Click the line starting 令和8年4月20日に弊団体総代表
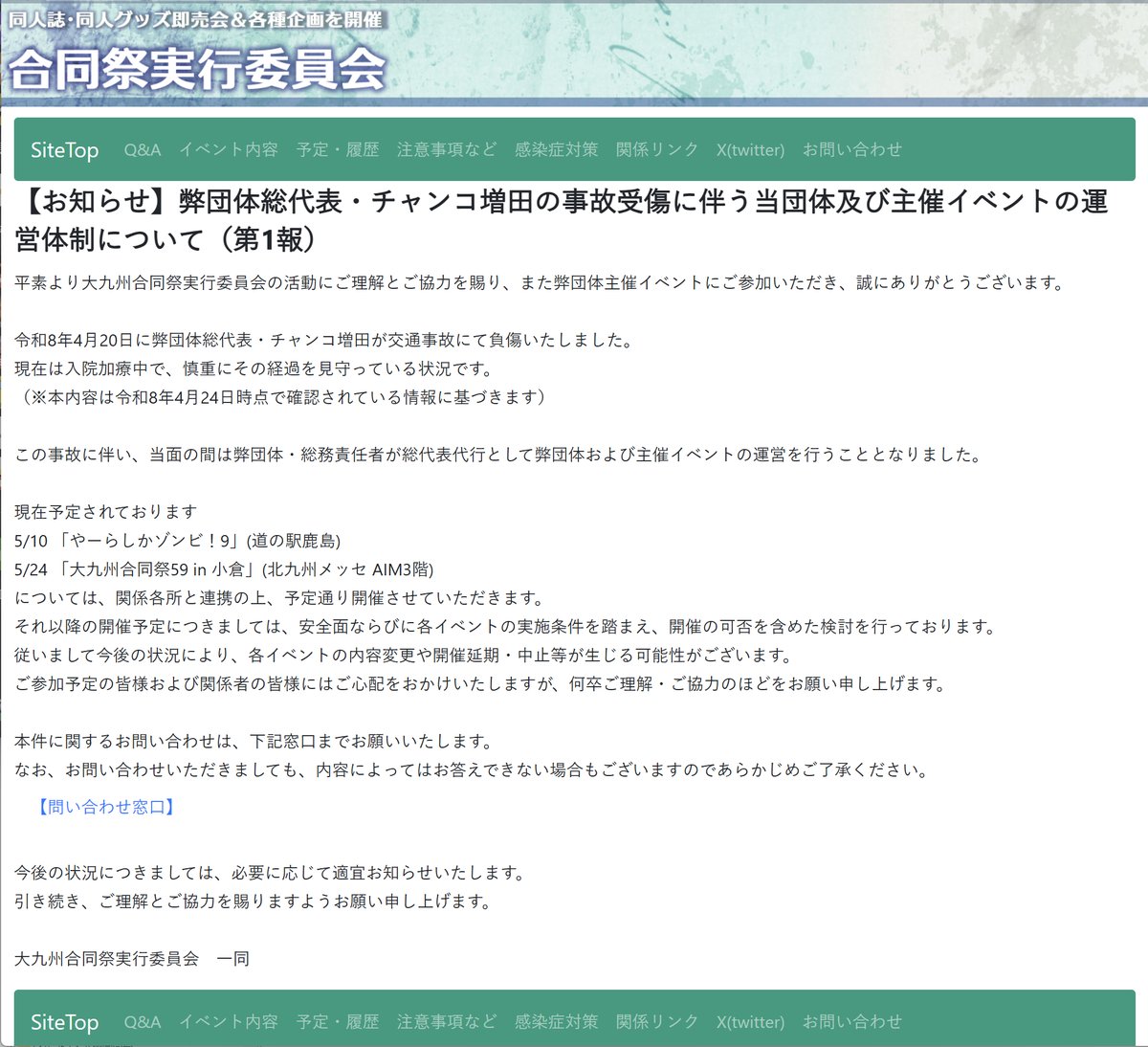The height and width of the screenshot is (1047, 1148). point(323,340)
